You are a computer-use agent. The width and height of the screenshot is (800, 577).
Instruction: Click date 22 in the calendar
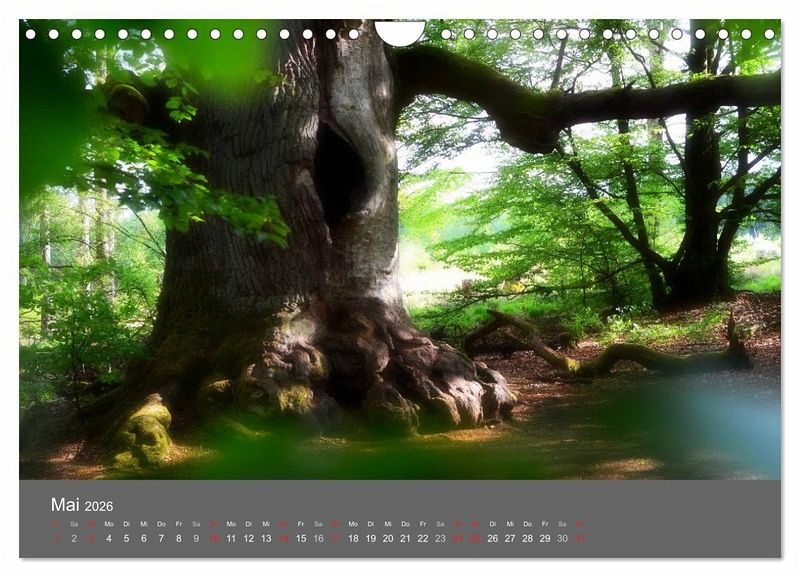coord(423,538)
